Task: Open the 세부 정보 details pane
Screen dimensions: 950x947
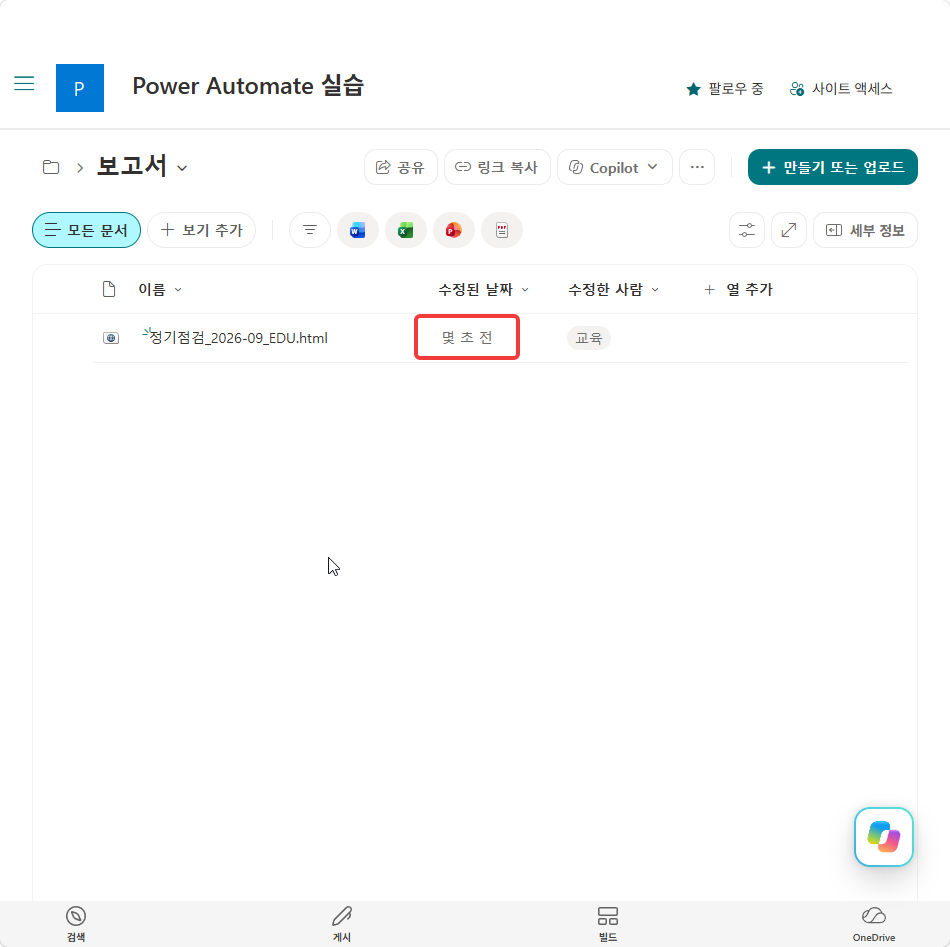Action: click(865, 230)
